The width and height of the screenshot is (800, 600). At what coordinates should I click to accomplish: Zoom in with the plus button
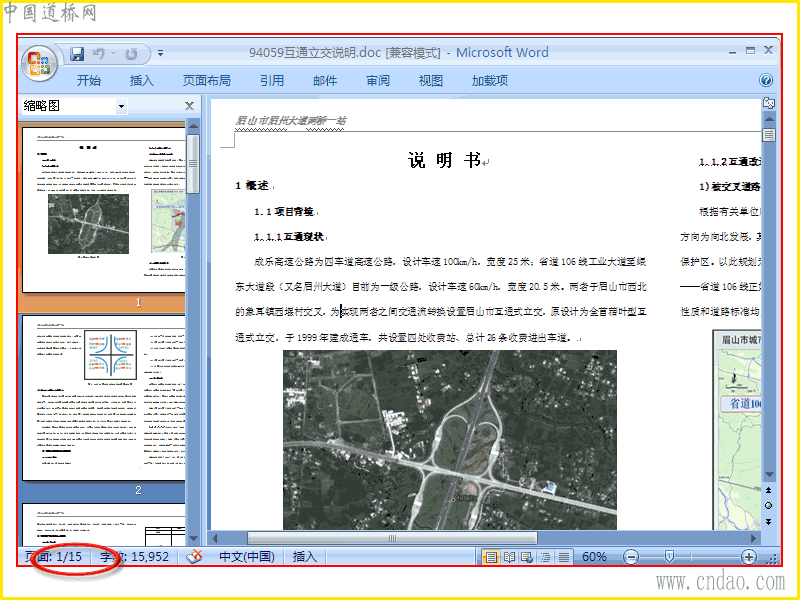pyautogui.click(x=748, y=557)
